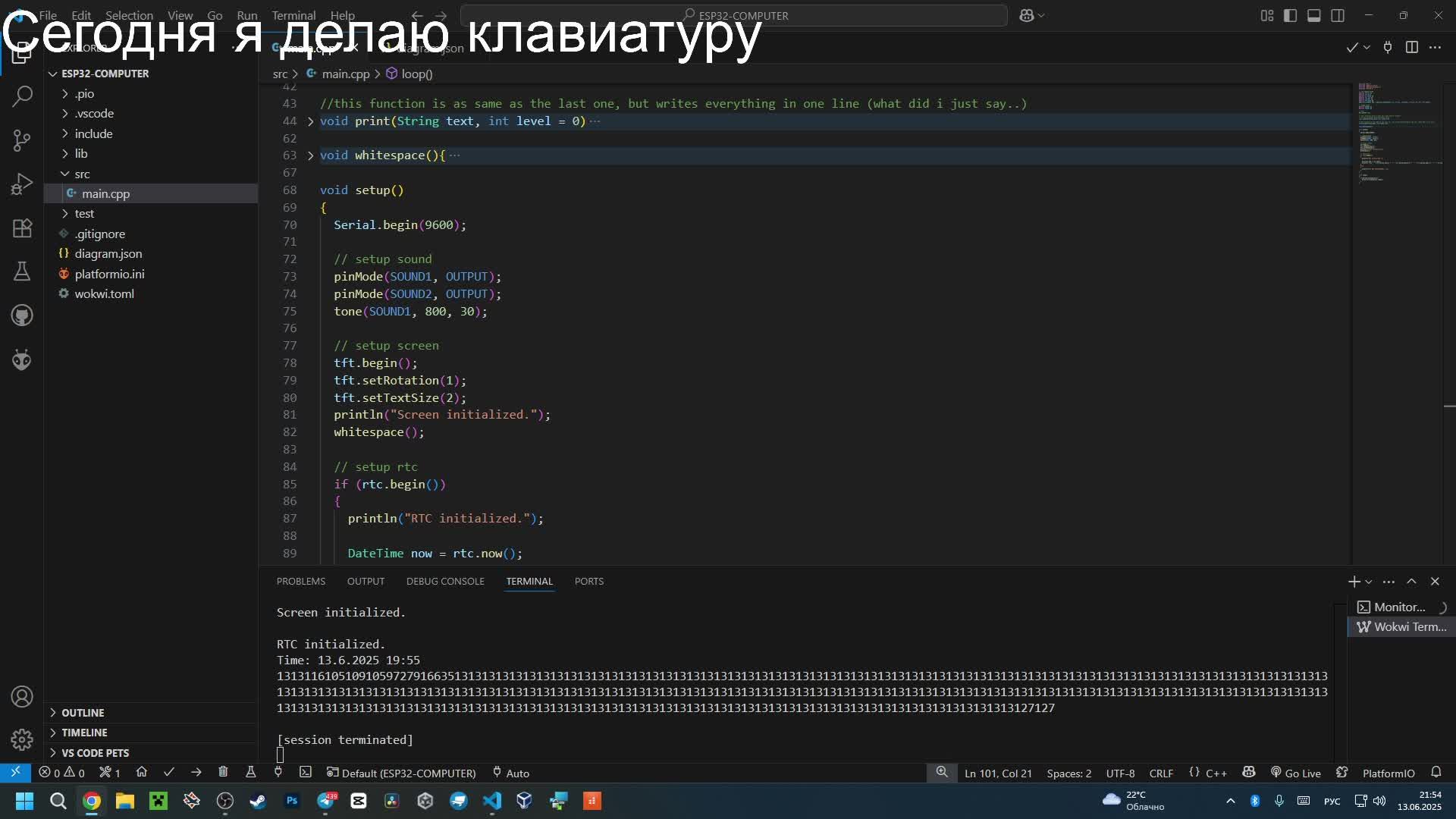Expand the folded print function at line 44
The width and height of the screenshot is (1456, 819).
pyautogui.click(x=310, y=121)
